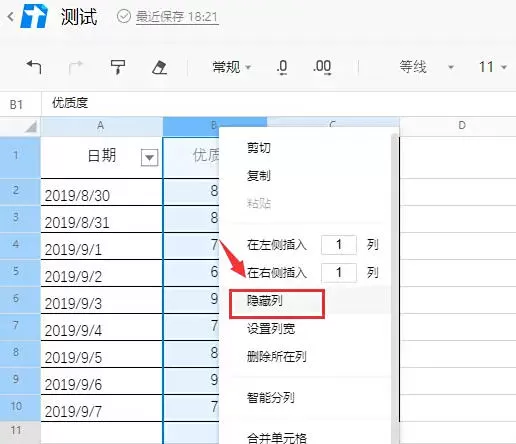Image resolution: width=516 pixels, height=444 pixels.
Task: Edit column count for right insertion
Action: click(339, 272)
